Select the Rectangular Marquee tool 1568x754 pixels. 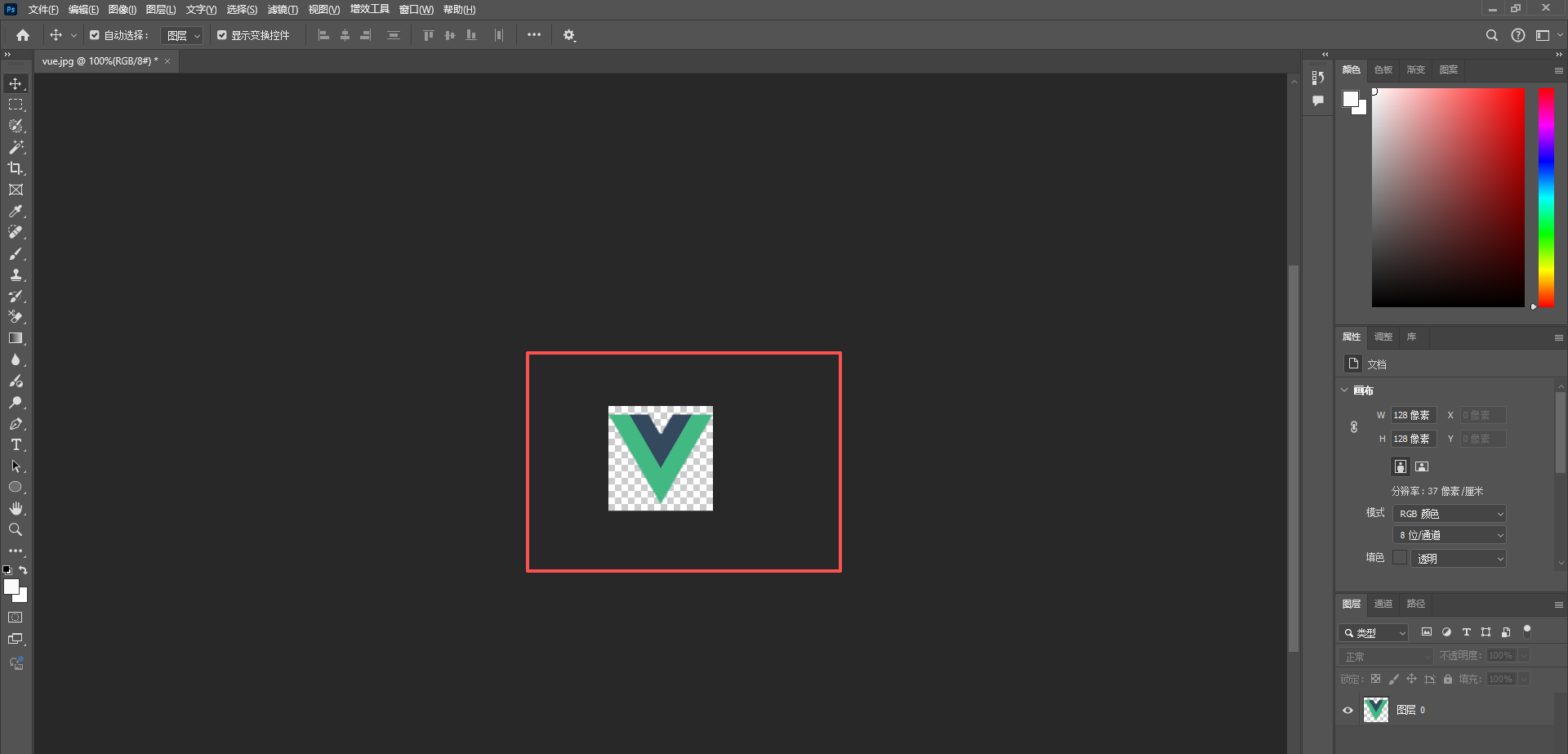coord(16,105)
